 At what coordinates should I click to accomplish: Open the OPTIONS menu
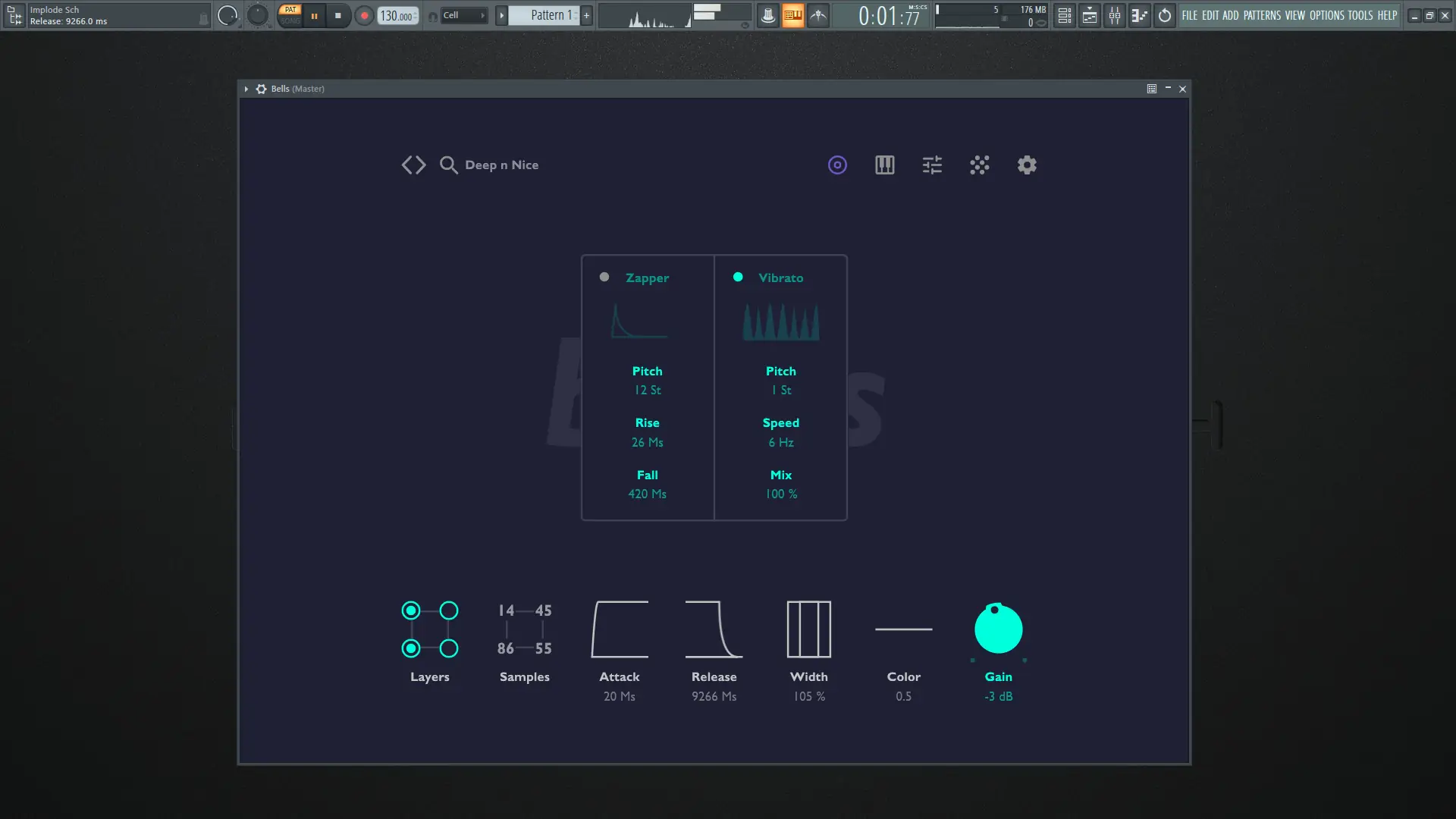[x=1326, y=15]
